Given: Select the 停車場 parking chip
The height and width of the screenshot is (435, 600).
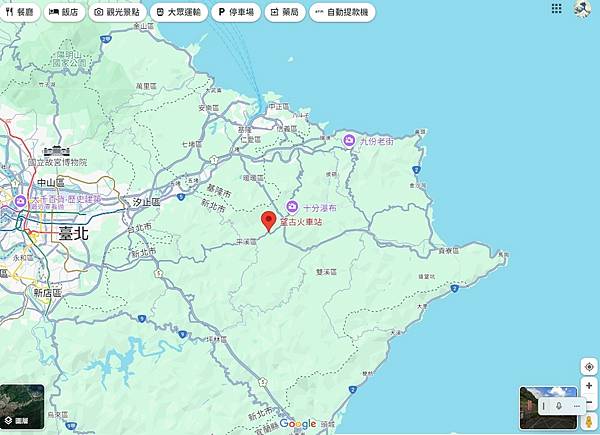Looking at the screenshot, I should pyautogui.click(x=236, y=12).
